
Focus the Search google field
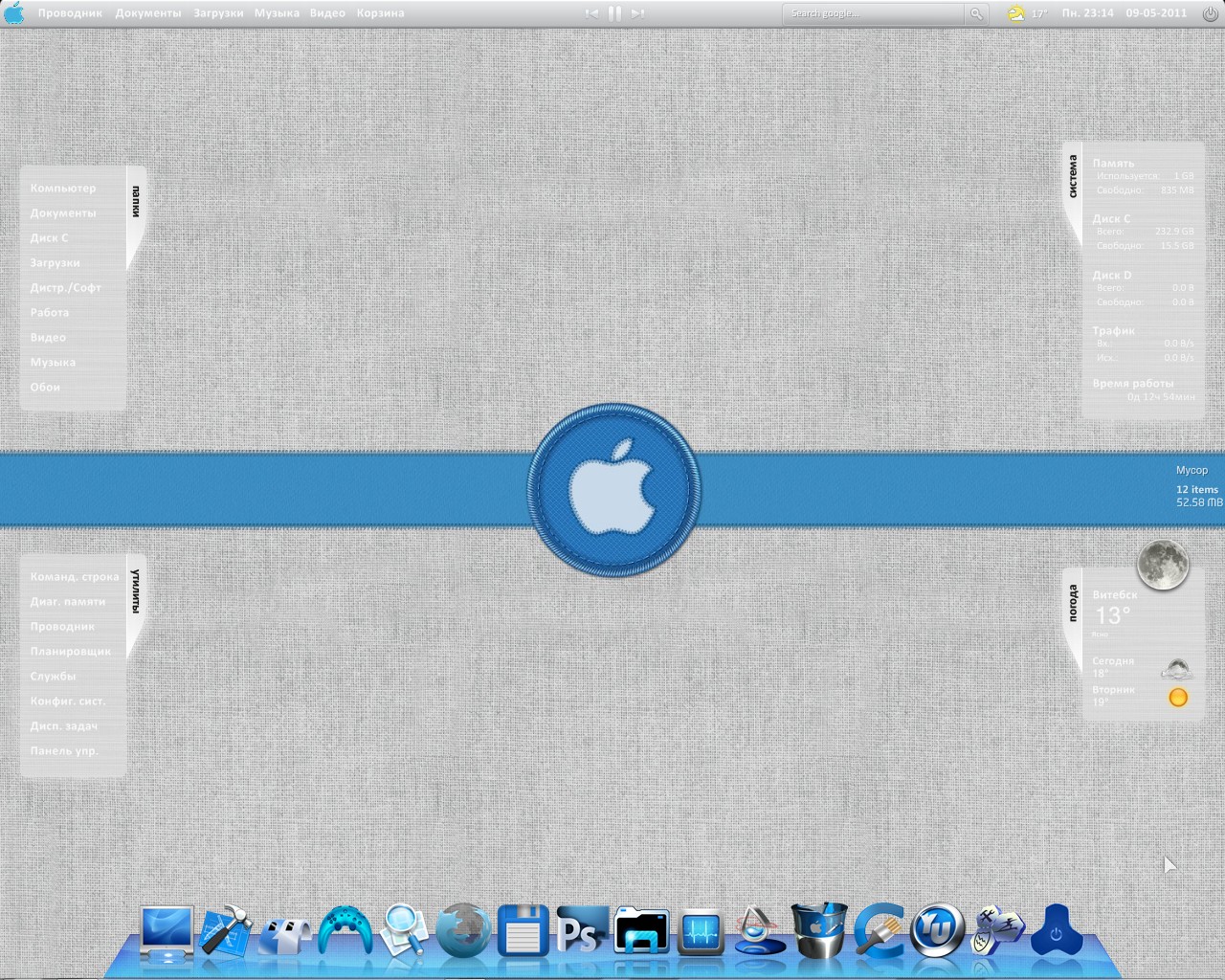click(873, 13)
